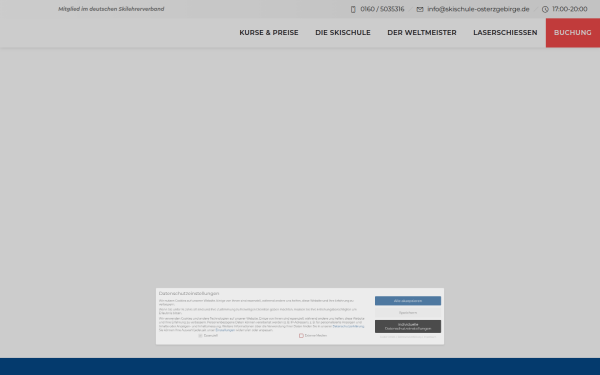
Task: Follow the Einstellungen link in cookie text
Action: pyautogui.click(x=225, y=330)
